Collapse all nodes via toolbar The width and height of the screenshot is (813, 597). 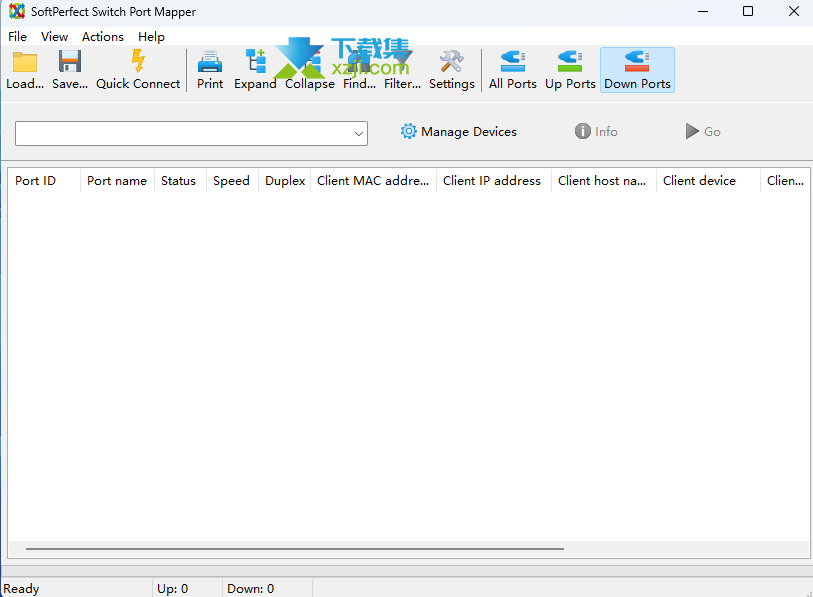click(x=310, y=70)
